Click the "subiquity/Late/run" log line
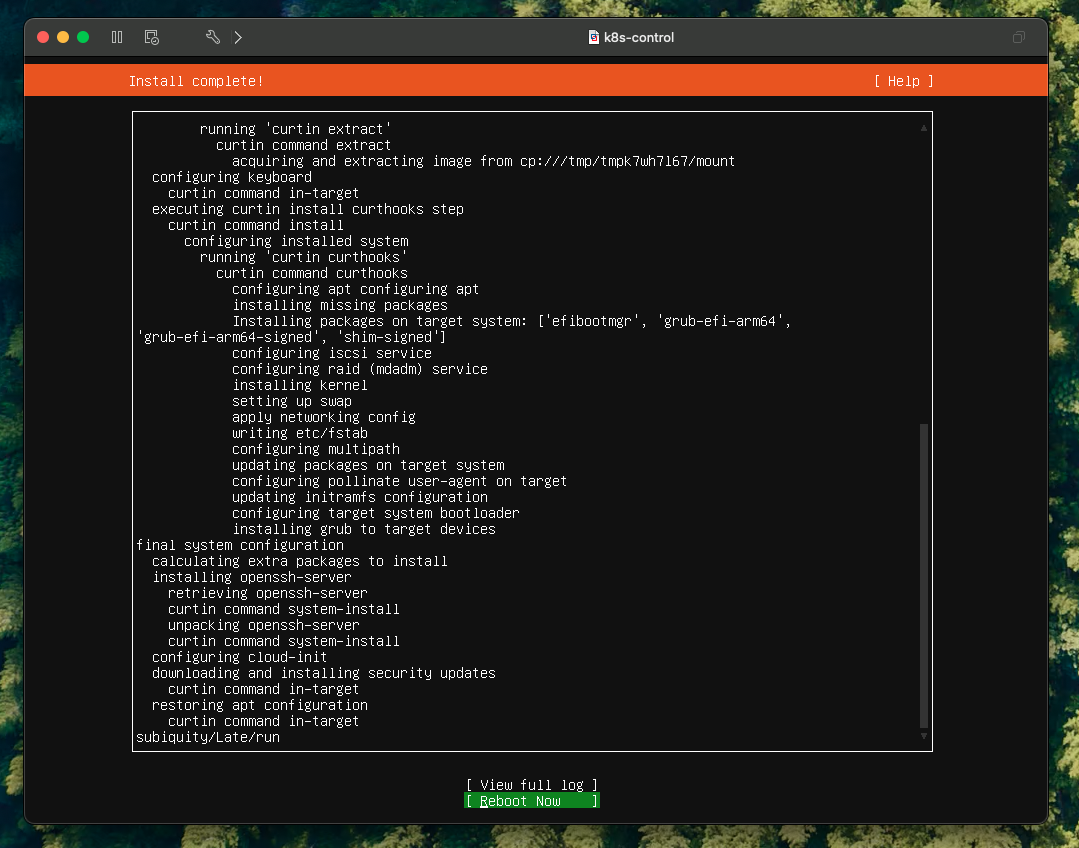 pyautogui.click(x=208, y=737)
